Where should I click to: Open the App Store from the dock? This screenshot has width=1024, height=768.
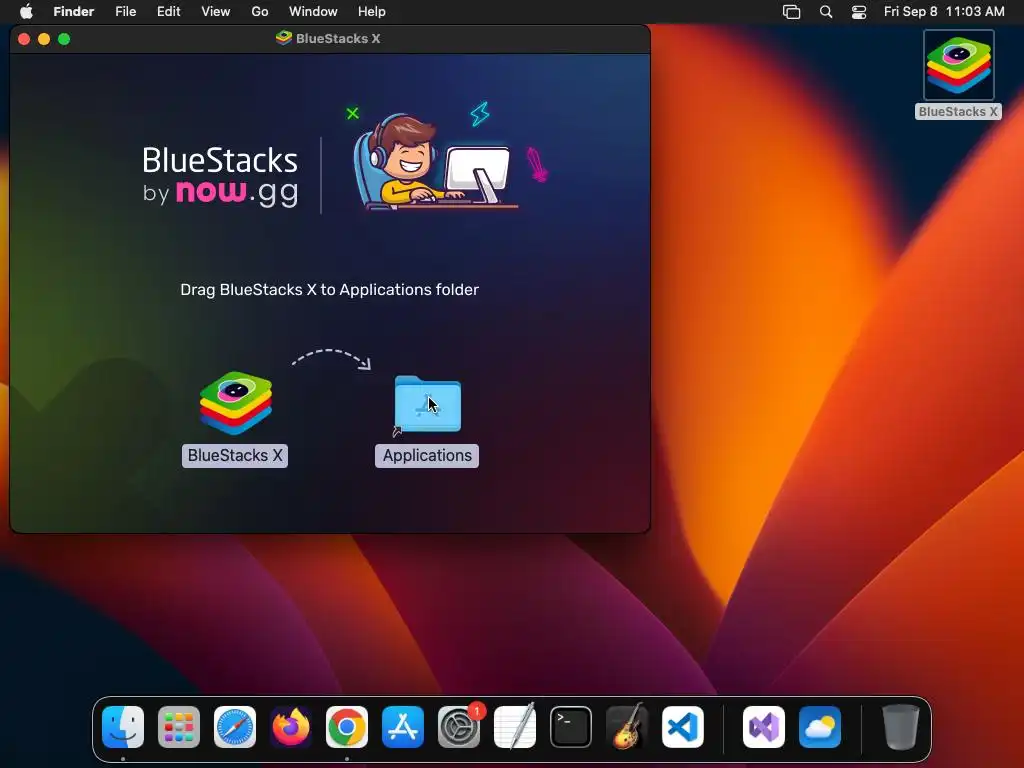(403, 727)
